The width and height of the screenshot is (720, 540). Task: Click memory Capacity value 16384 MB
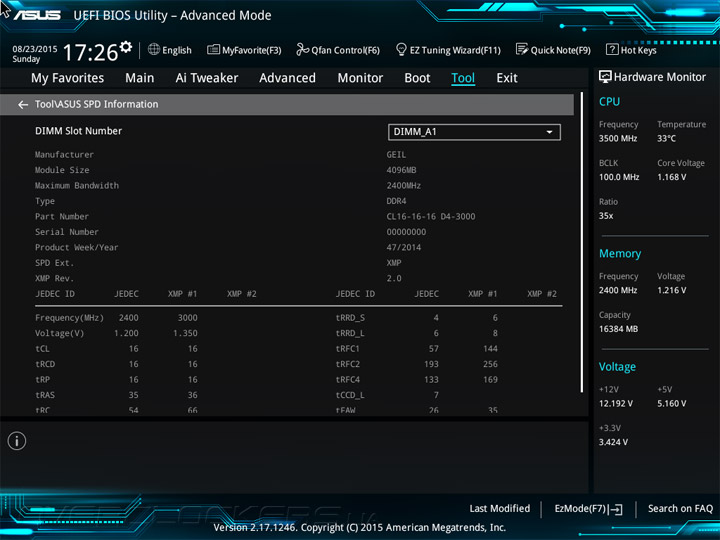click(618, 329)
